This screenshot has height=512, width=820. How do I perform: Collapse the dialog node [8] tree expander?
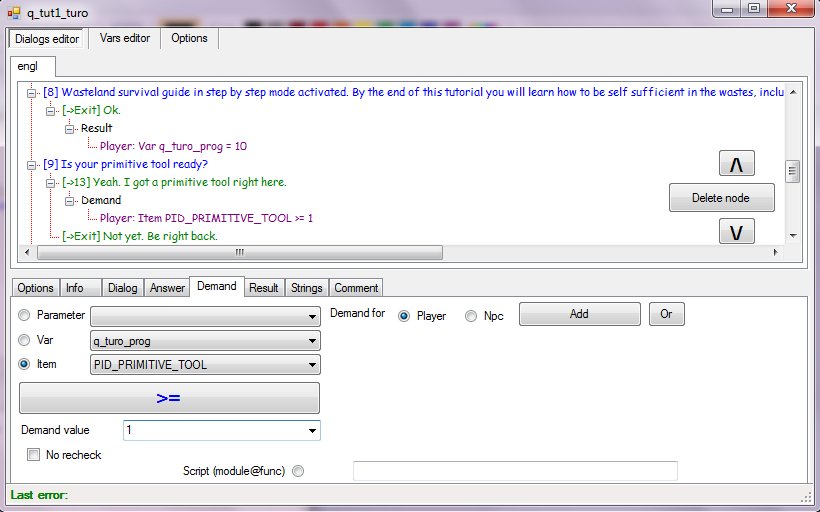click(32, 92)
